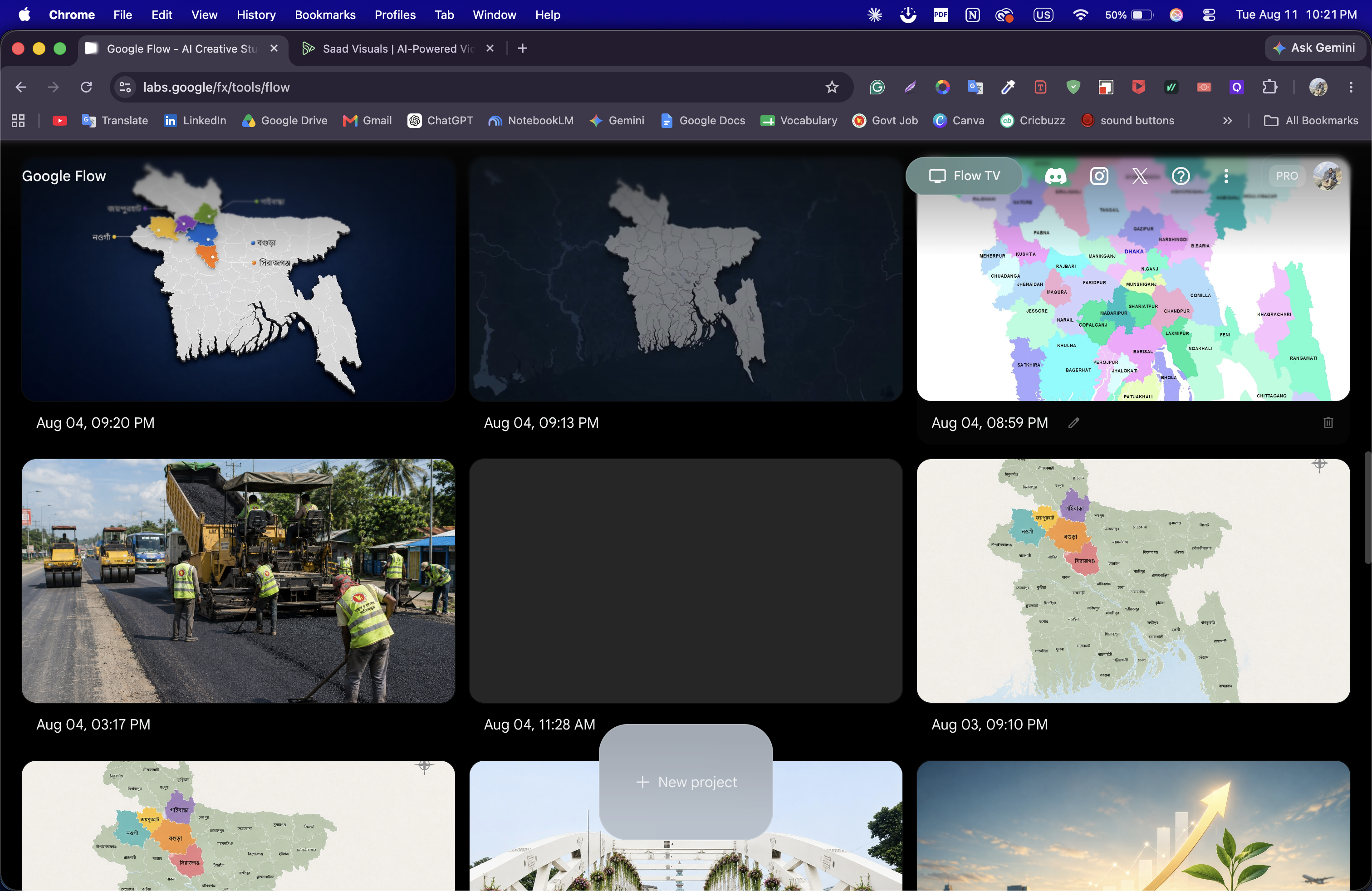Open the Google Drive bookmark
This screenshot has height=891, width=1372.
[x=285, y=121]
